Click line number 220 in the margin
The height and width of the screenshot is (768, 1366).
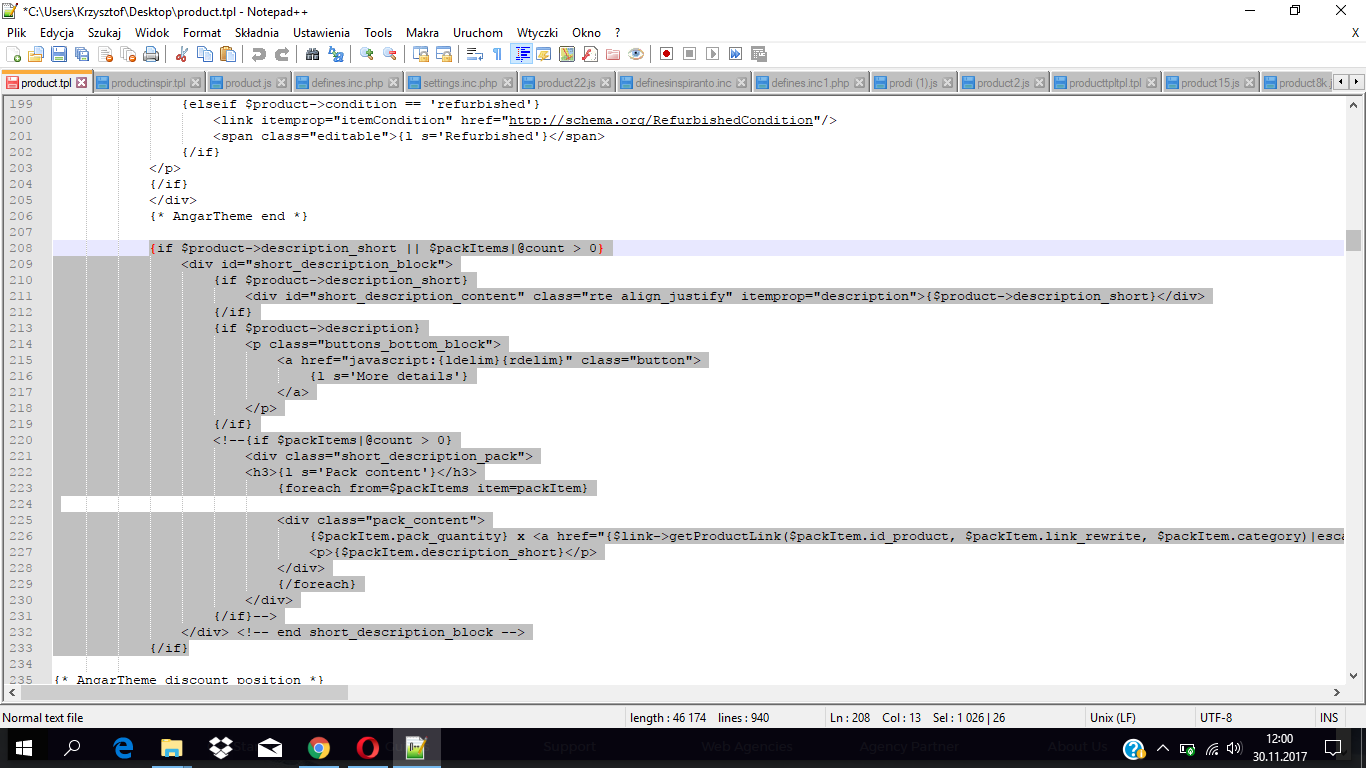click(x=20, y=440)
